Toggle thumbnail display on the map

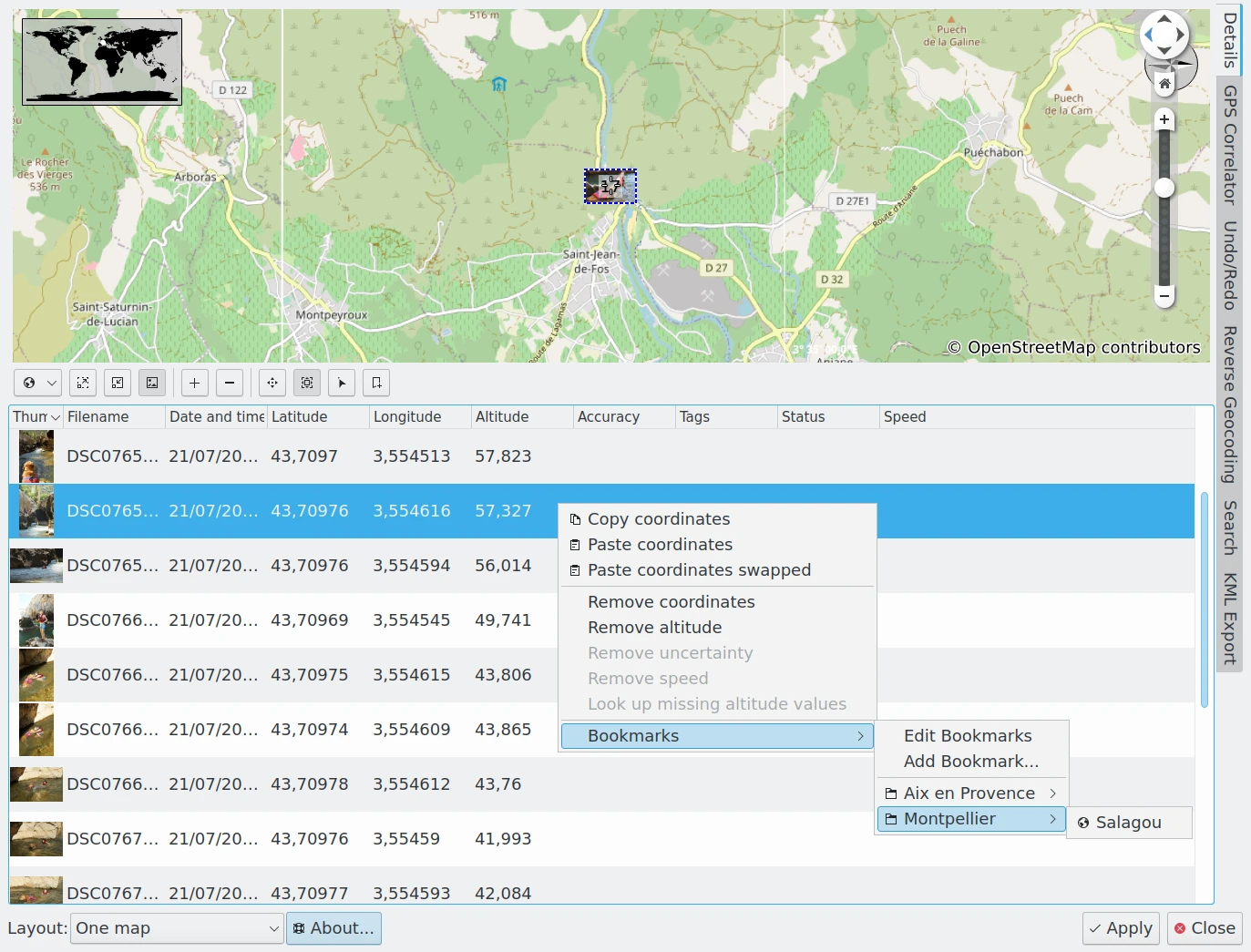[x=152, y=384]
